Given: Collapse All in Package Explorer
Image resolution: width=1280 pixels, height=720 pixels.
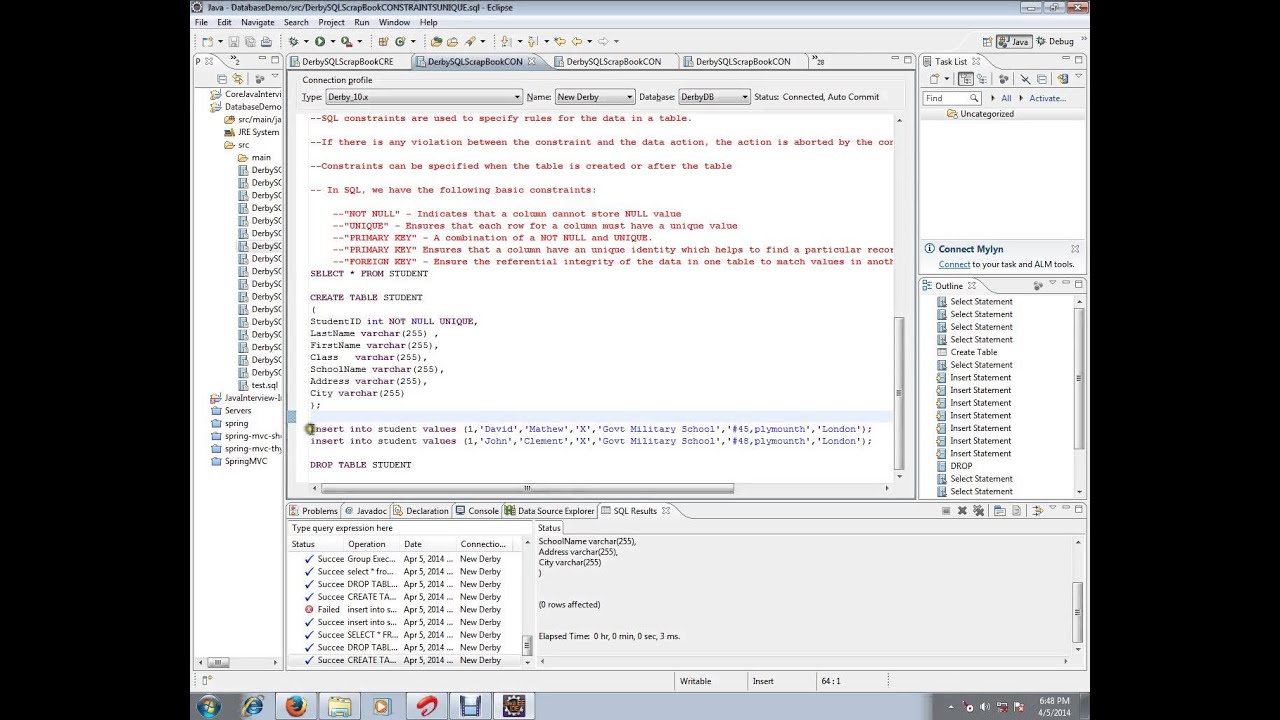Looking at the screenshot, I should coord(222,79).
